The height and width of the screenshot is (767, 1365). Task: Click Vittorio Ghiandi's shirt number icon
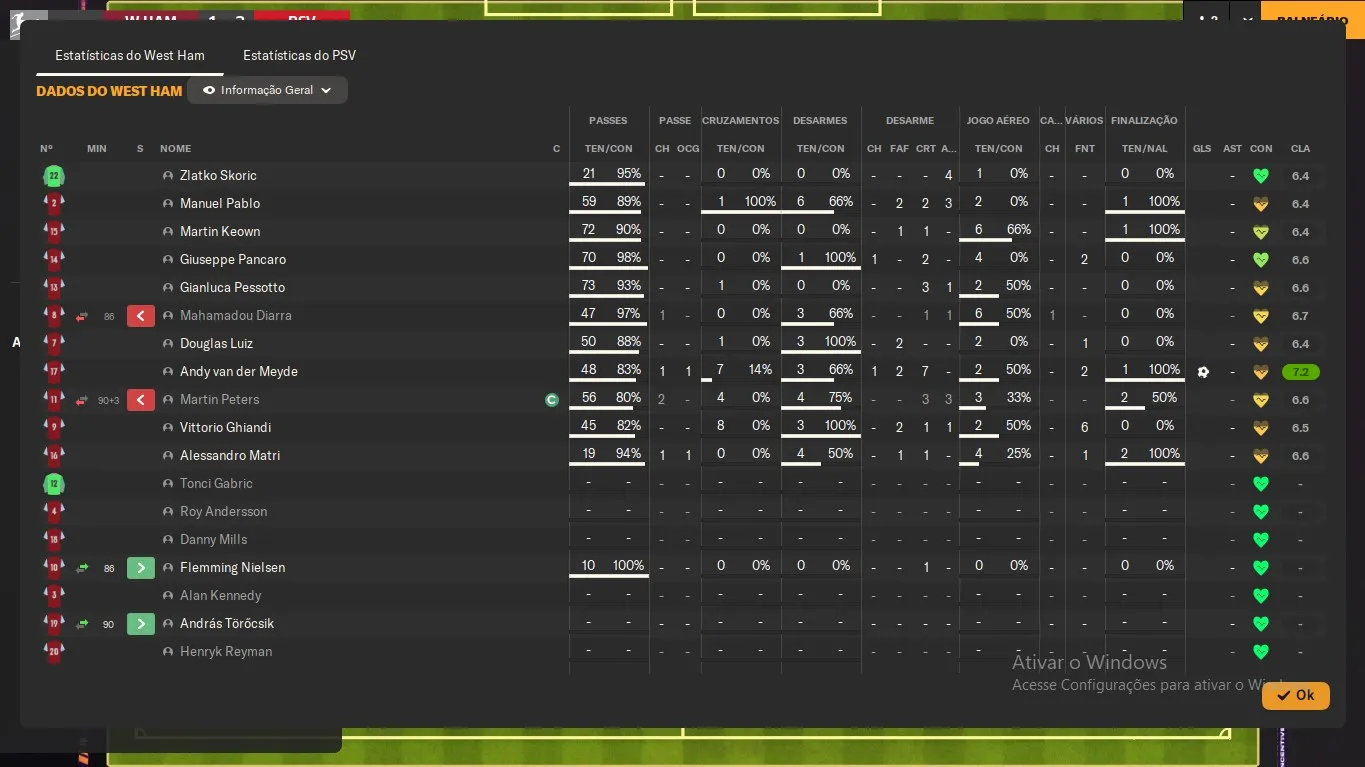[x=54, y=428]
